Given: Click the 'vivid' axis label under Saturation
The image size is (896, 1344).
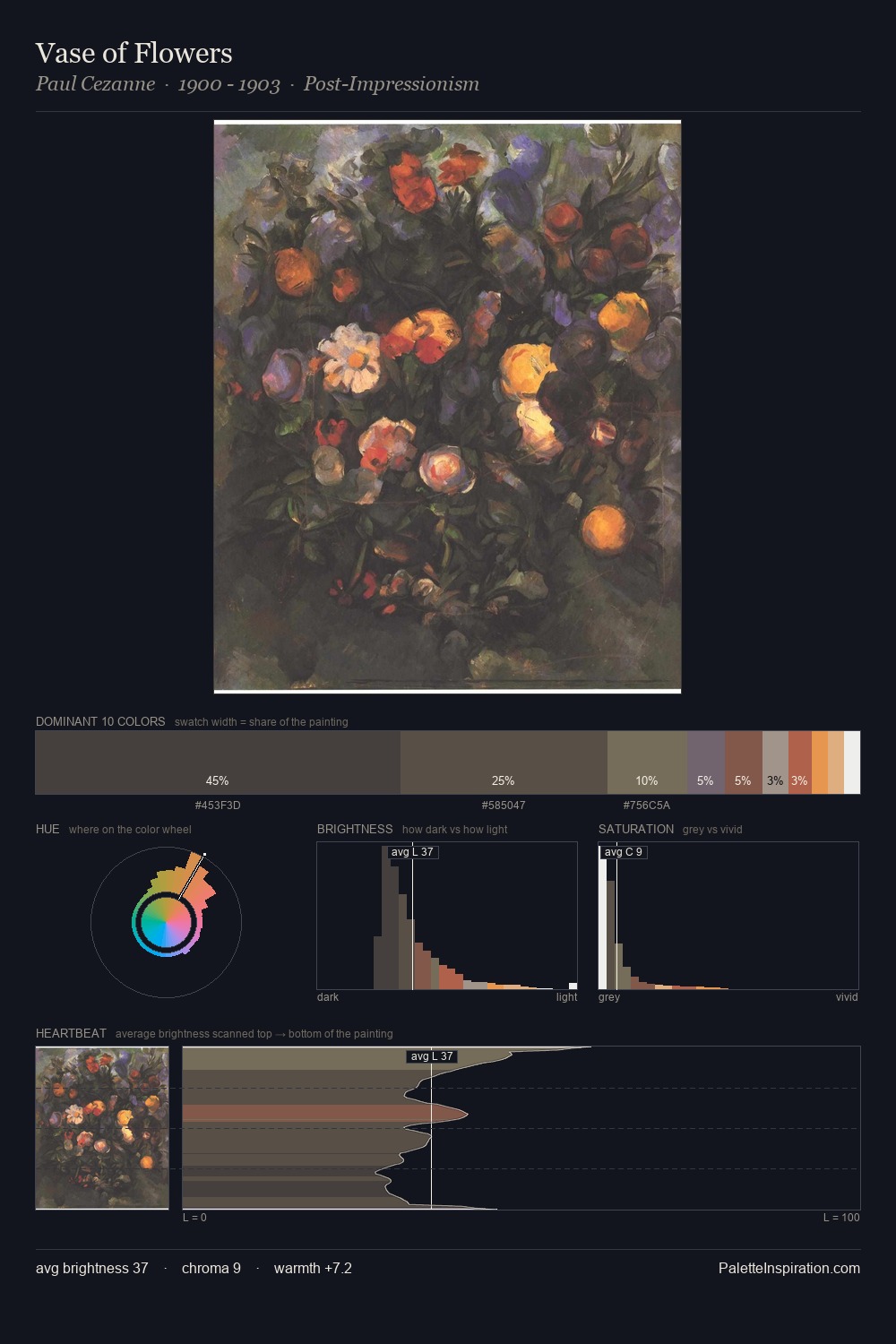Looking at the screenshot, I should tap(847, 997).
